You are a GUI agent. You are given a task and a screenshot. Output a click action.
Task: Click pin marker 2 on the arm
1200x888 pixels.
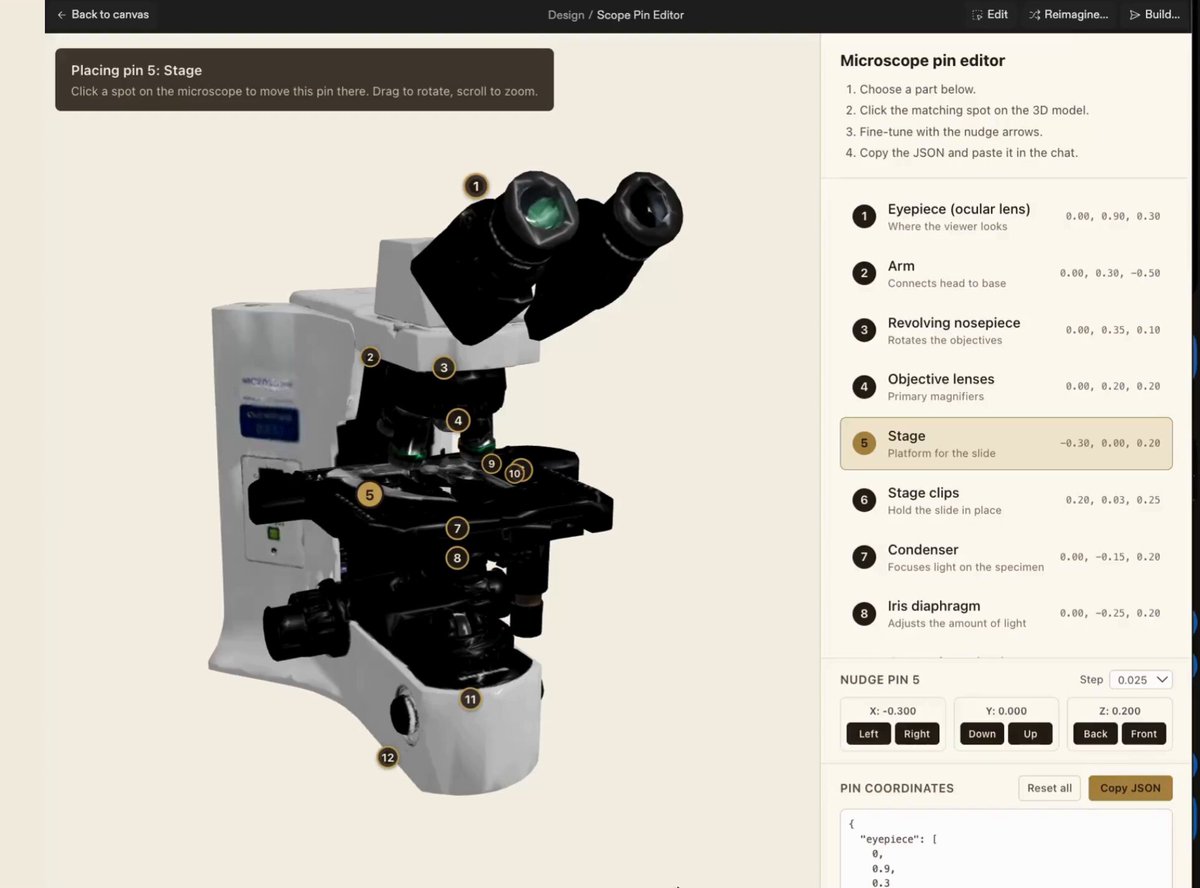[370, 357]
